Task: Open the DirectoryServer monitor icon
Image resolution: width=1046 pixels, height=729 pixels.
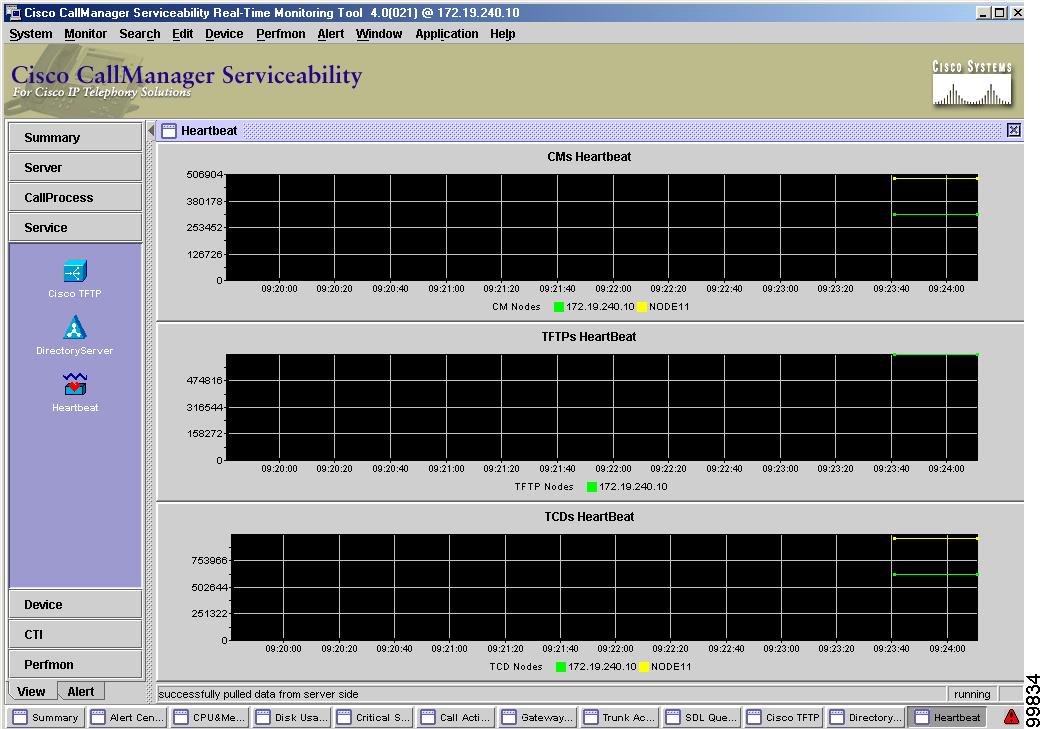Action: coord(75,327)
